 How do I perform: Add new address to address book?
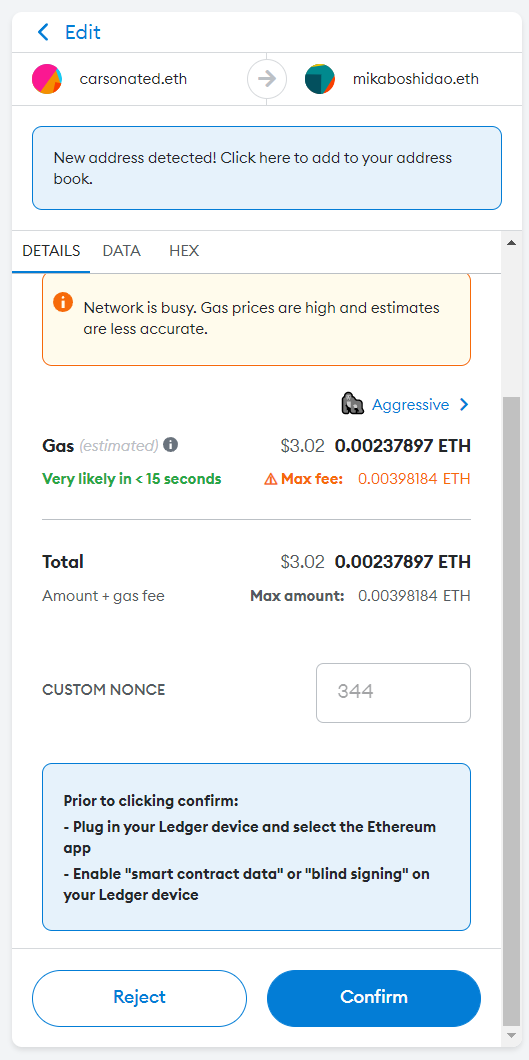[x=267, y=168]
